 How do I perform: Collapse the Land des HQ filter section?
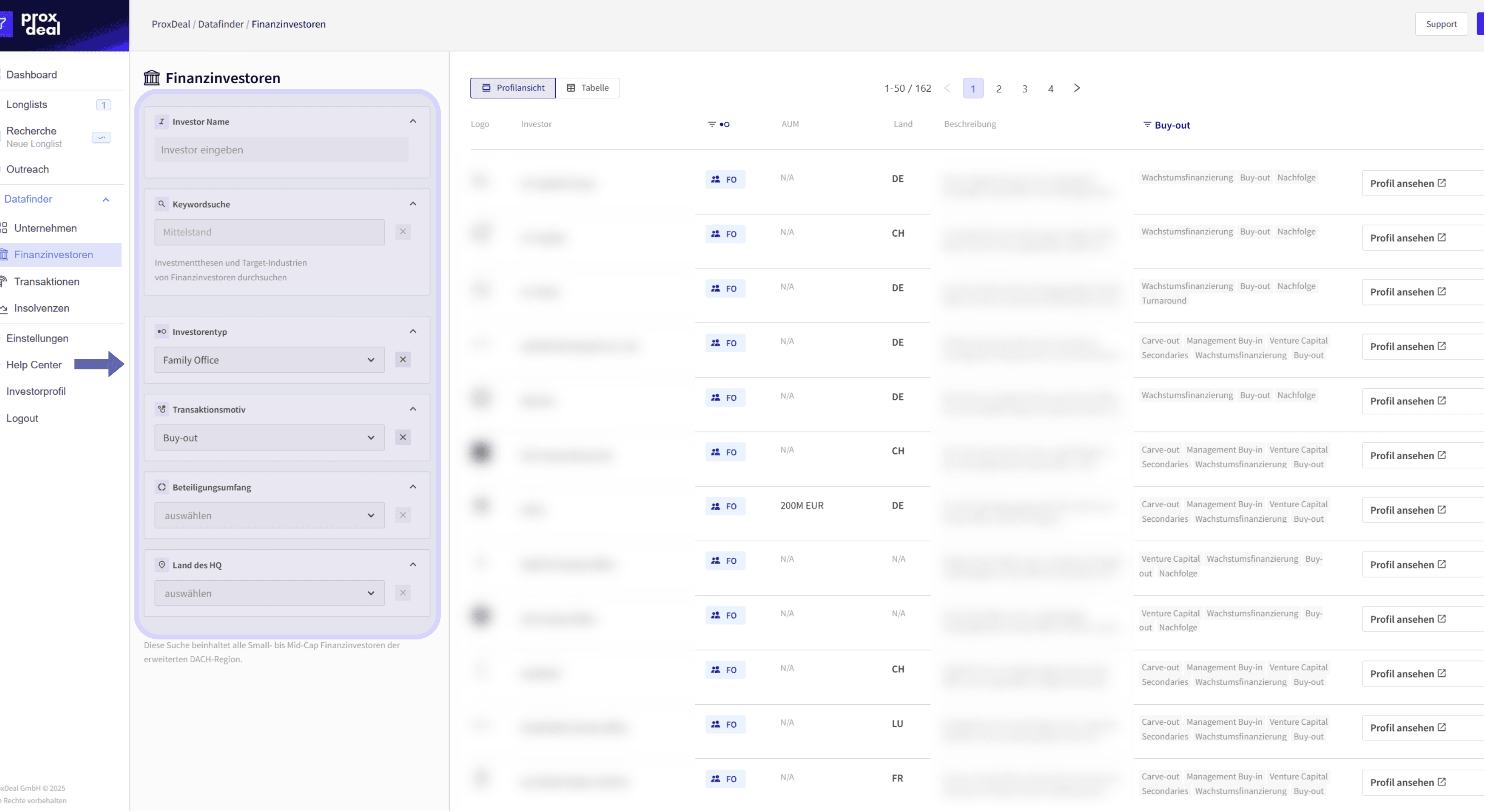(x=413, y=565)
